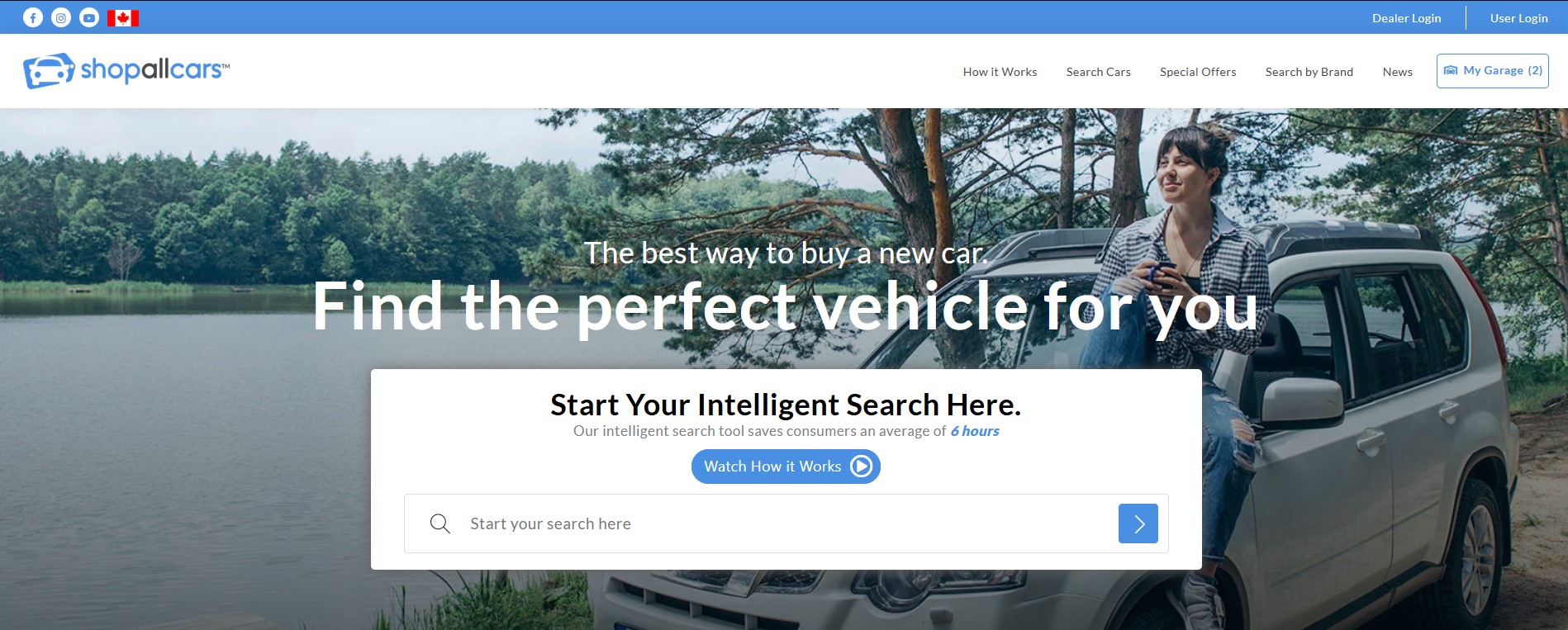Click the shopallcars logo
The height and width of the screenshot is (630, 1568).
(x=126, y=71)
